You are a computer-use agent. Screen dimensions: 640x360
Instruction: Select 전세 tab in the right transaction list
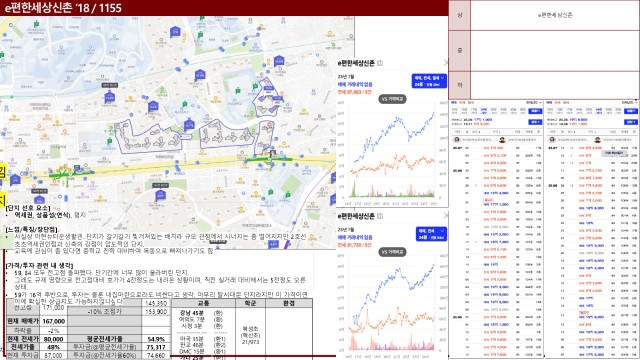[558, 103]
